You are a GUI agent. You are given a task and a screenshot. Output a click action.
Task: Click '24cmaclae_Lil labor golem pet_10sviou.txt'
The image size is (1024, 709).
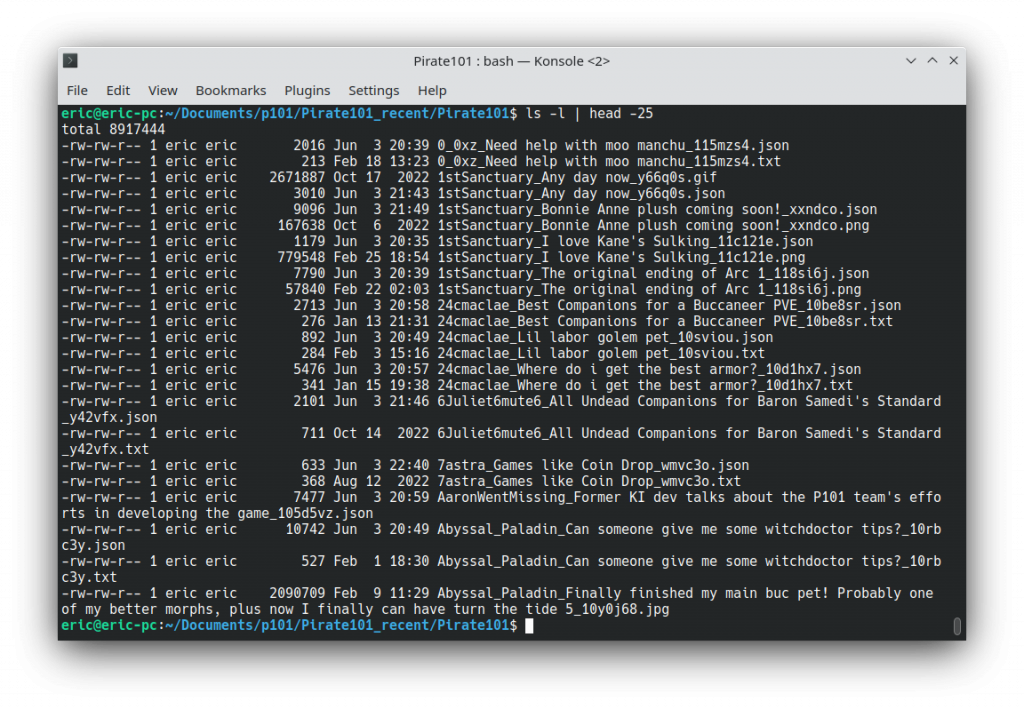point(601,353)
